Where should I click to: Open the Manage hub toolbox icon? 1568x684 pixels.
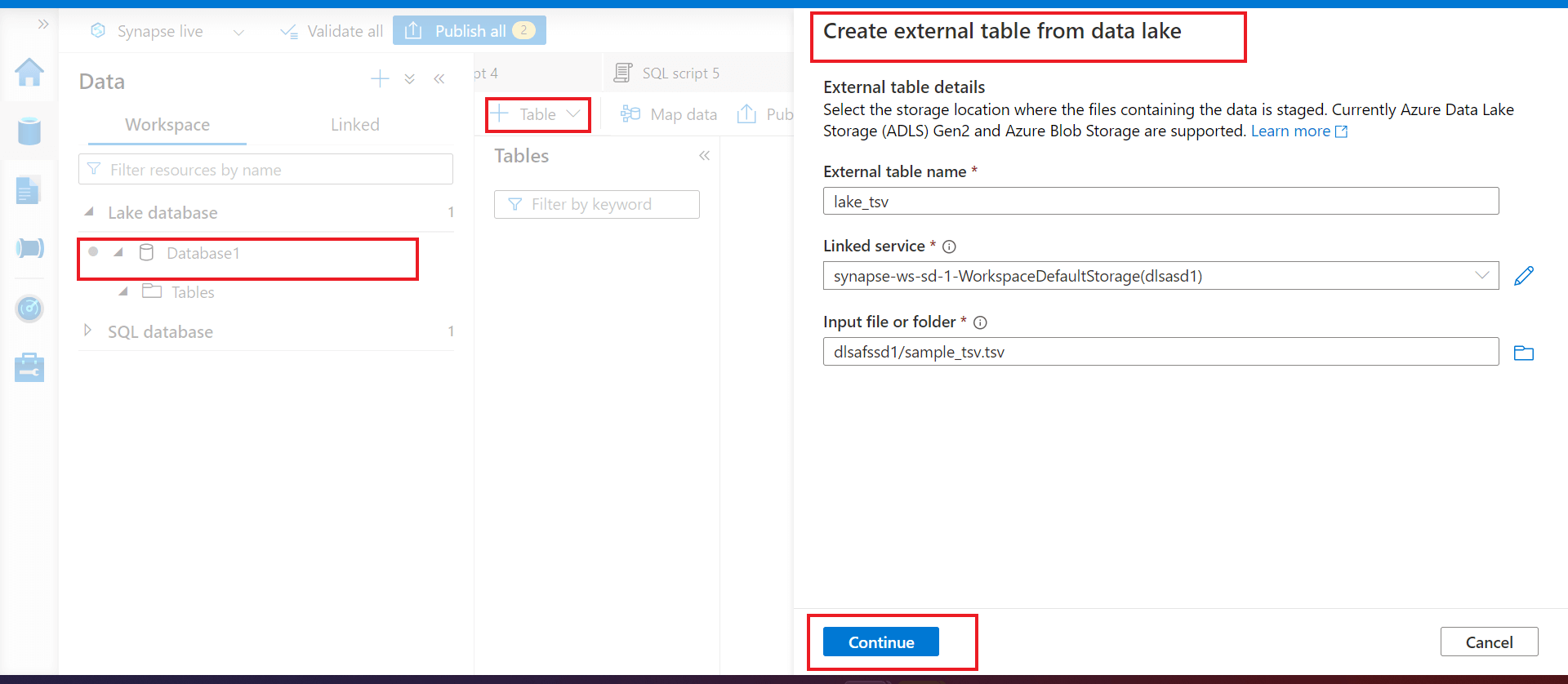pyautogui.click(x=29, y=367)
